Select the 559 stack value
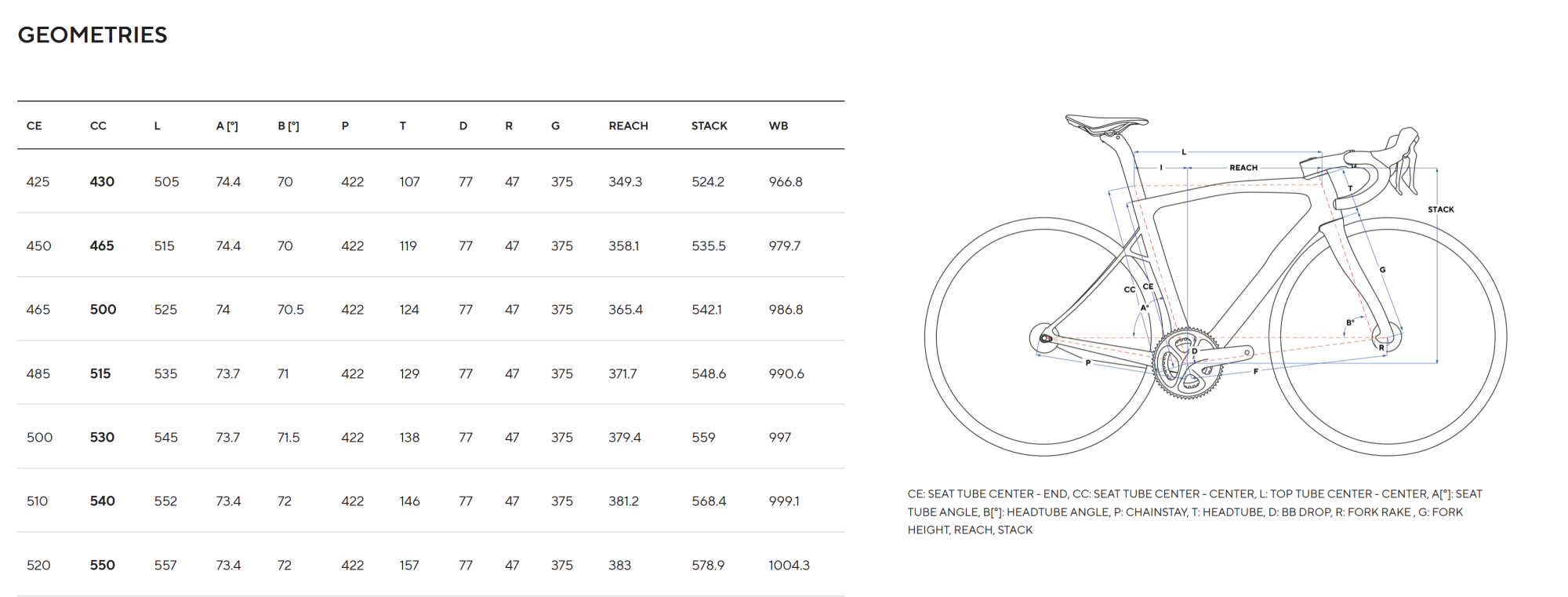 [x=703, y=437]
